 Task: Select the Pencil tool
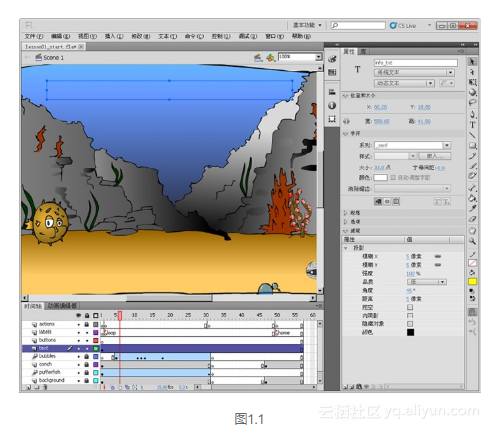472,156
